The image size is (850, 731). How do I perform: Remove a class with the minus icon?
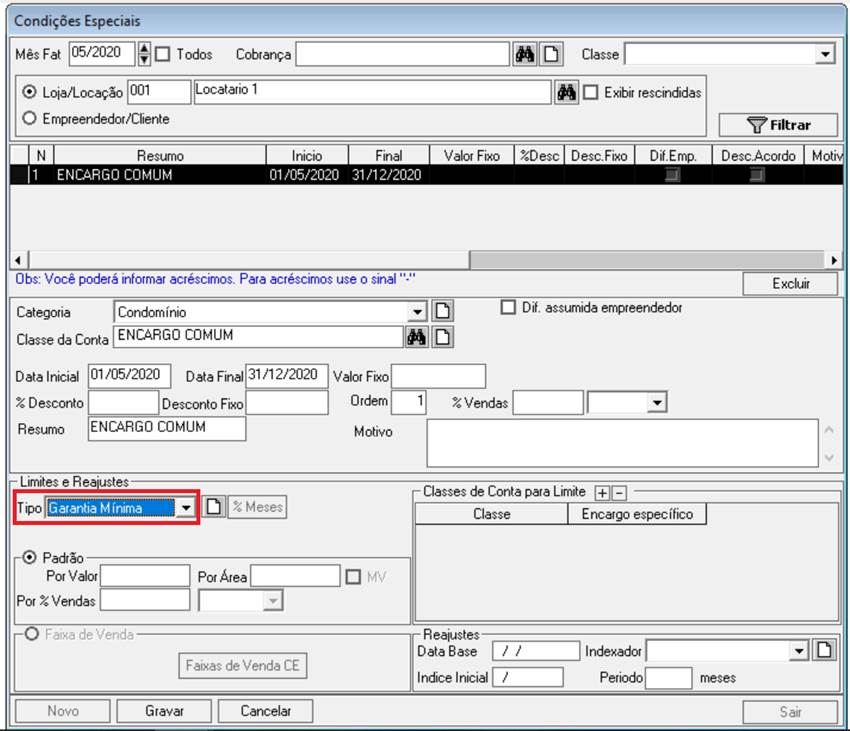click(619, 493)
